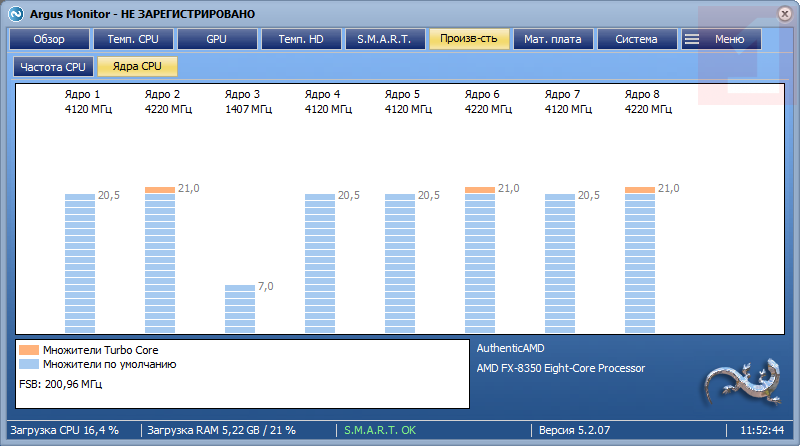This screenshot has width=800, height=446.
Task: Click the Ядро 5 multiplier bar
Action: pyautogui.click(x=400, y=263)
